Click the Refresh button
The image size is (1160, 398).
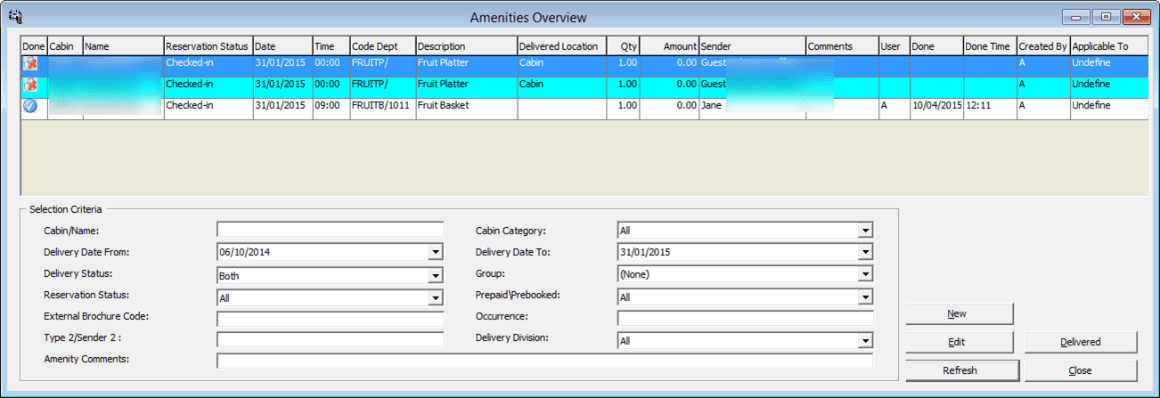click(962, 370)
